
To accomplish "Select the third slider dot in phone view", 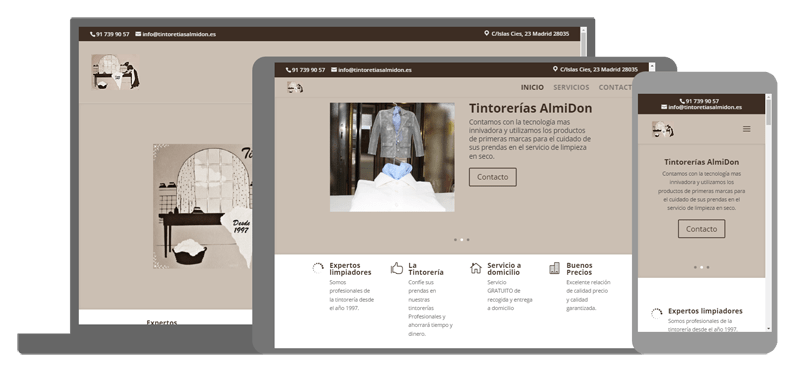I will point(708,267).
